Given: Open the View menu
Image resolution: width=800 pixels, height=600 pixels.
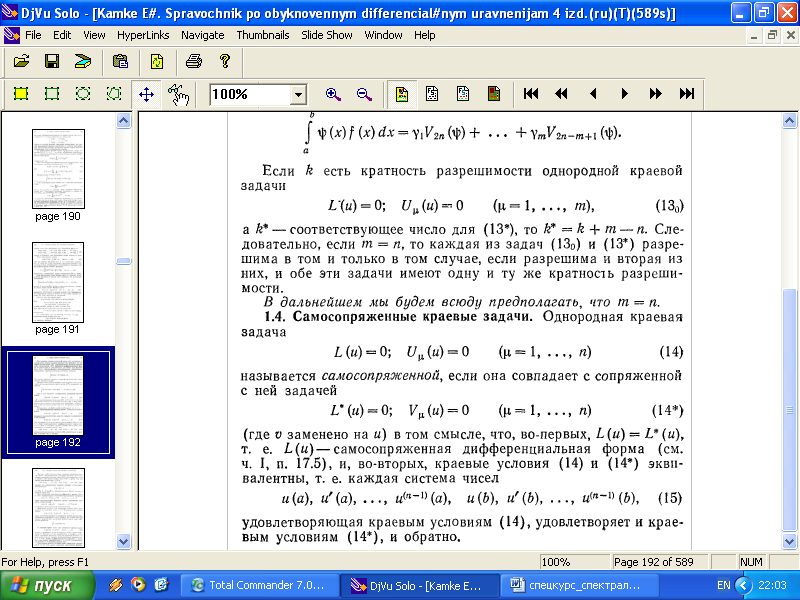Looking at the screenshot, I should (94, 35).
